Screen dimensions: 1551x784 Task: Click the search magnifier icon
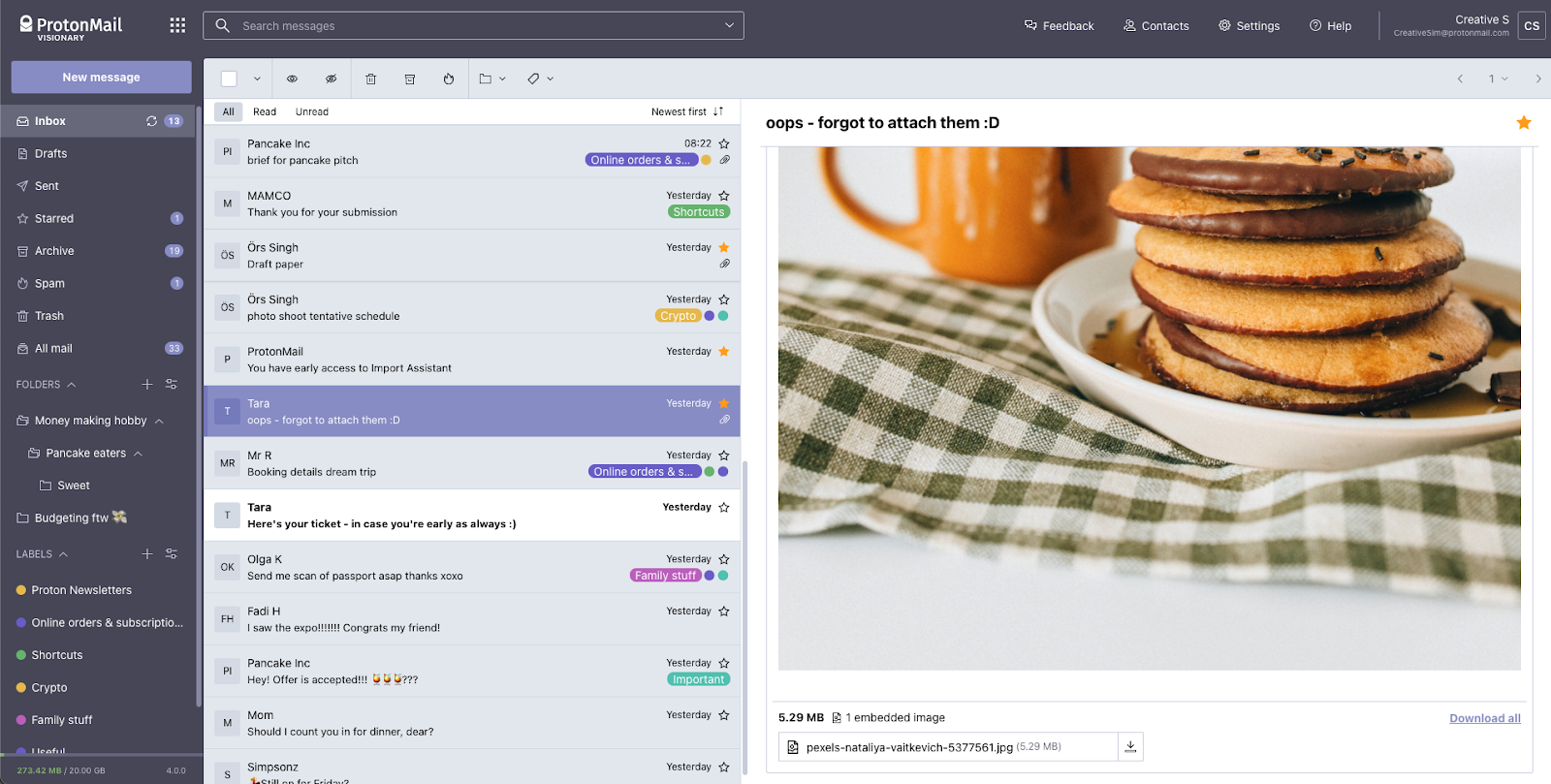[222, 25]
